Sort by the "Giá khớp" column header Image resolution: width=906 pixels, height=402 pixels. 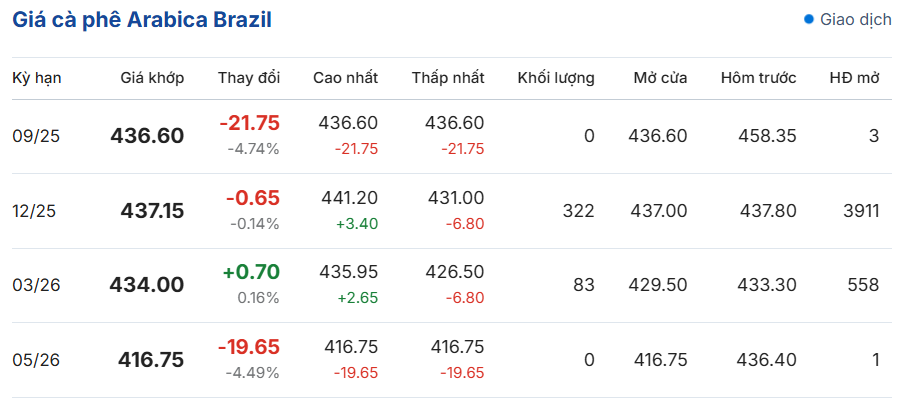pyautogui.click(x=152, y=78)
